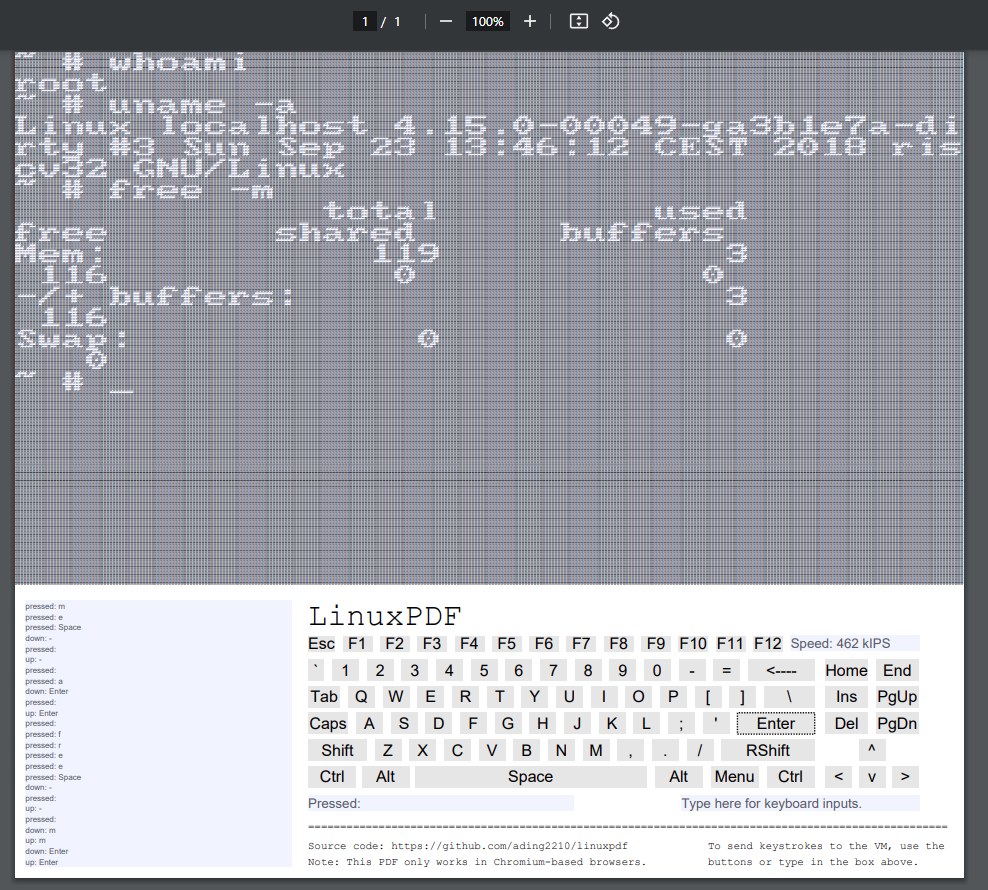The image size is (988, 890).
Task: Click the S key
Action: click(404, 724)
